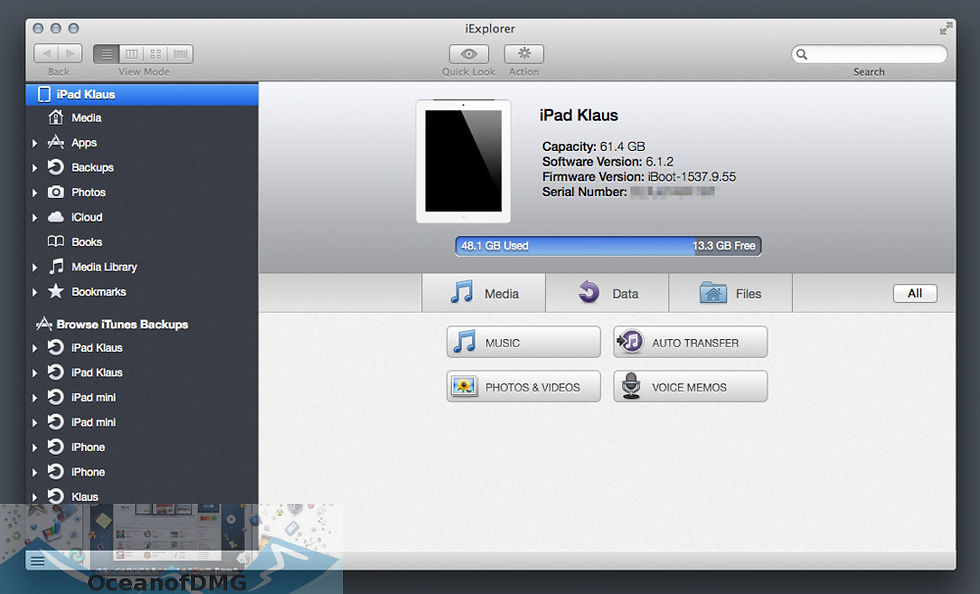Open the MUSIC button
Viewport: 980px width, 594px height.
(523, 342)
